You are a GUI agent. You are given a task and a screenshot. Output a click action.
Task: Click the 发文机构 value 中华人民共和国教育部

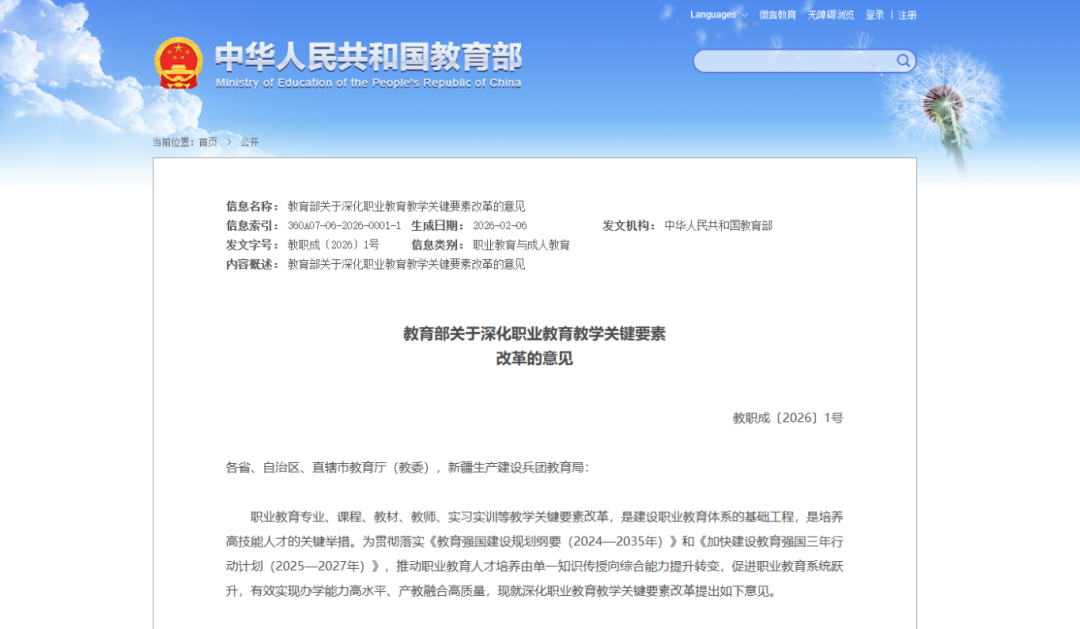click(718, 226)
